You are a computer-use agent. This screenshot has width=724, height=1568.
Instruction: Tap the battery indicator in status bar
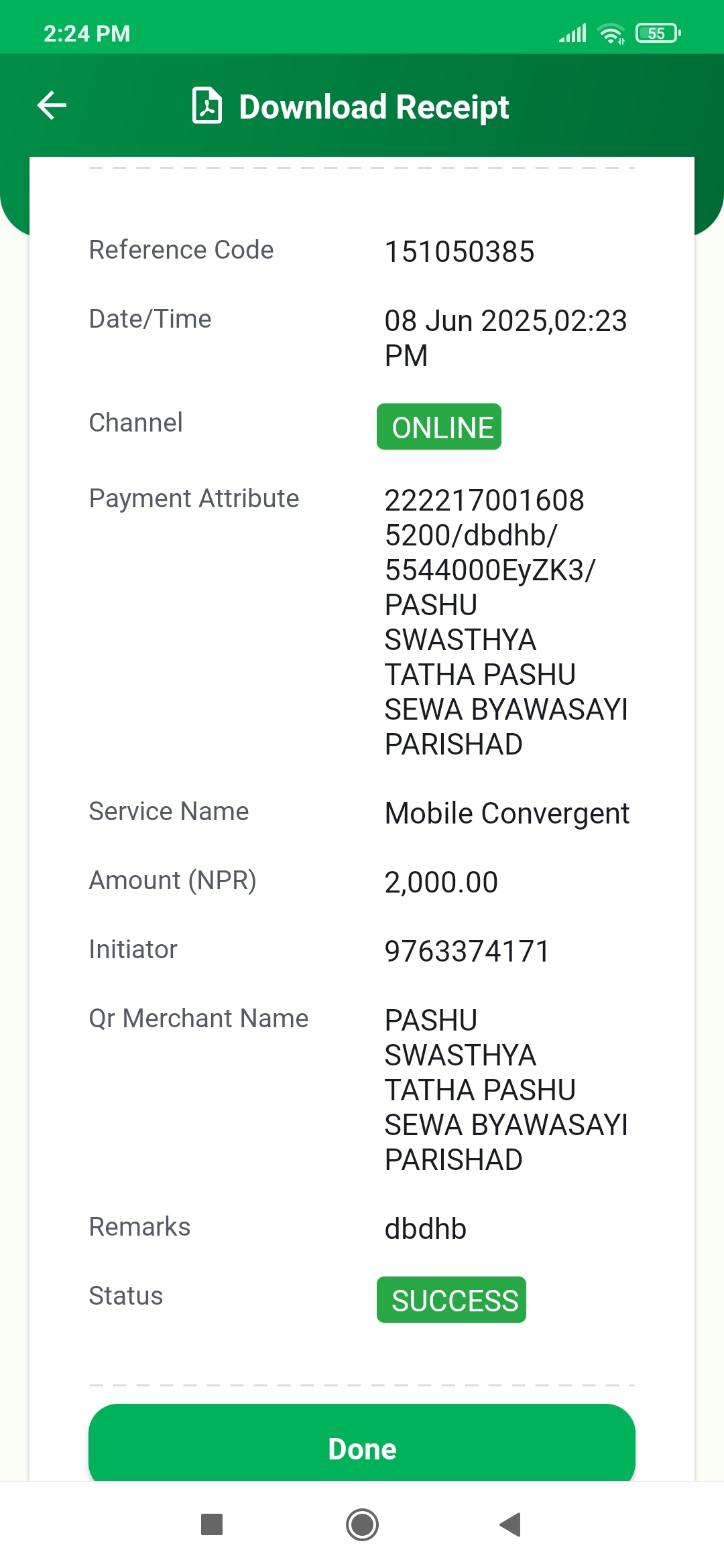pyautogui.click(x=658, y=33)
